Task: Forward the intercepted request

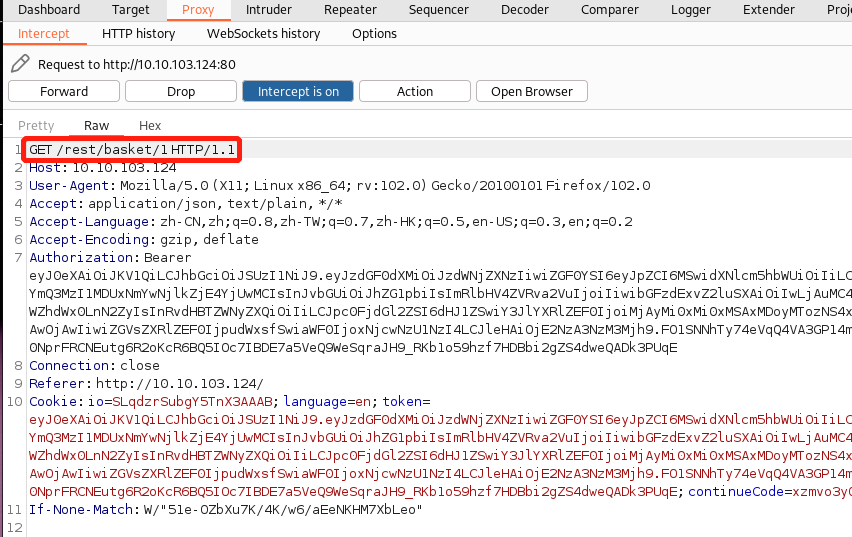Action: coord(64,91)
